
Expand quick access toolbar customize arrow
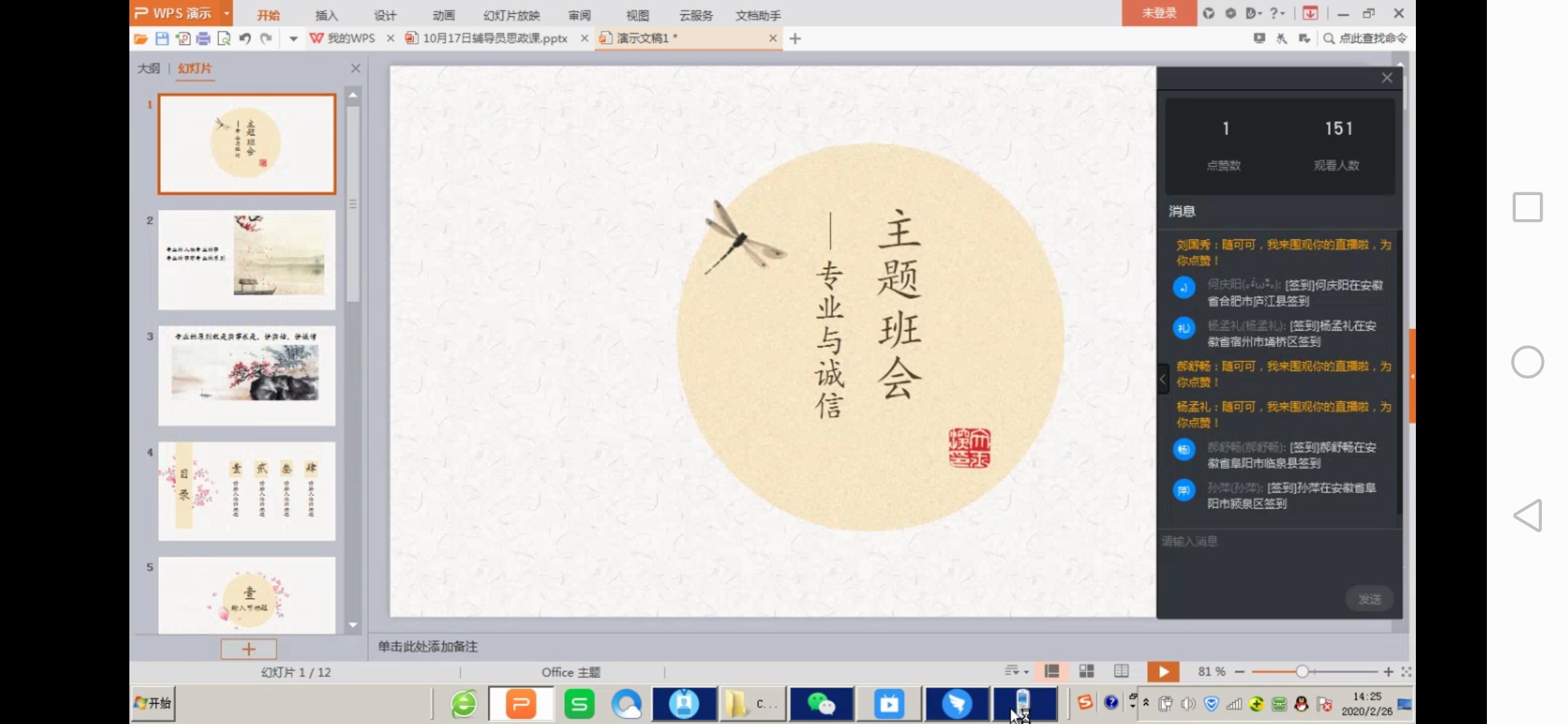pos(293,39)
